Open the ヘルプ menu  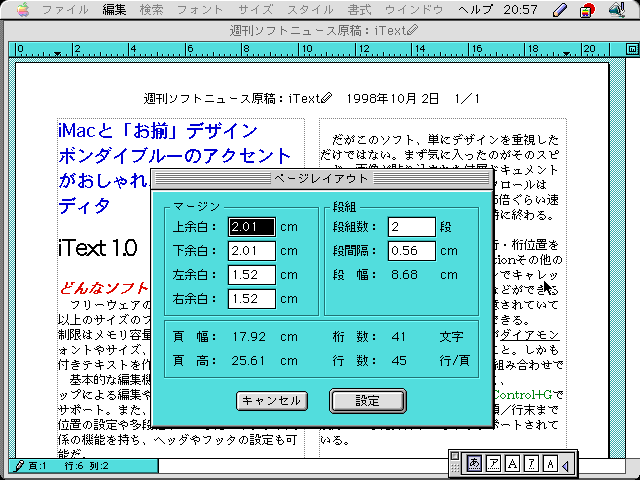point(476,9)
